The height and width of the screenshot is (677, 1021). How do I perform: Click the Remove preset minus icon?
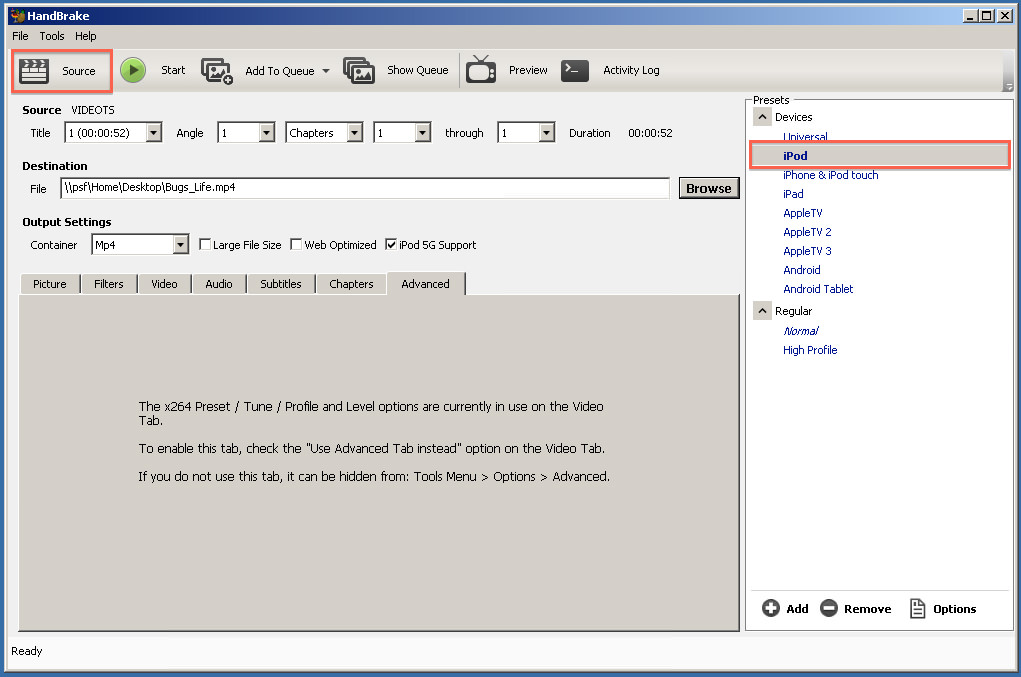[829, 608]
